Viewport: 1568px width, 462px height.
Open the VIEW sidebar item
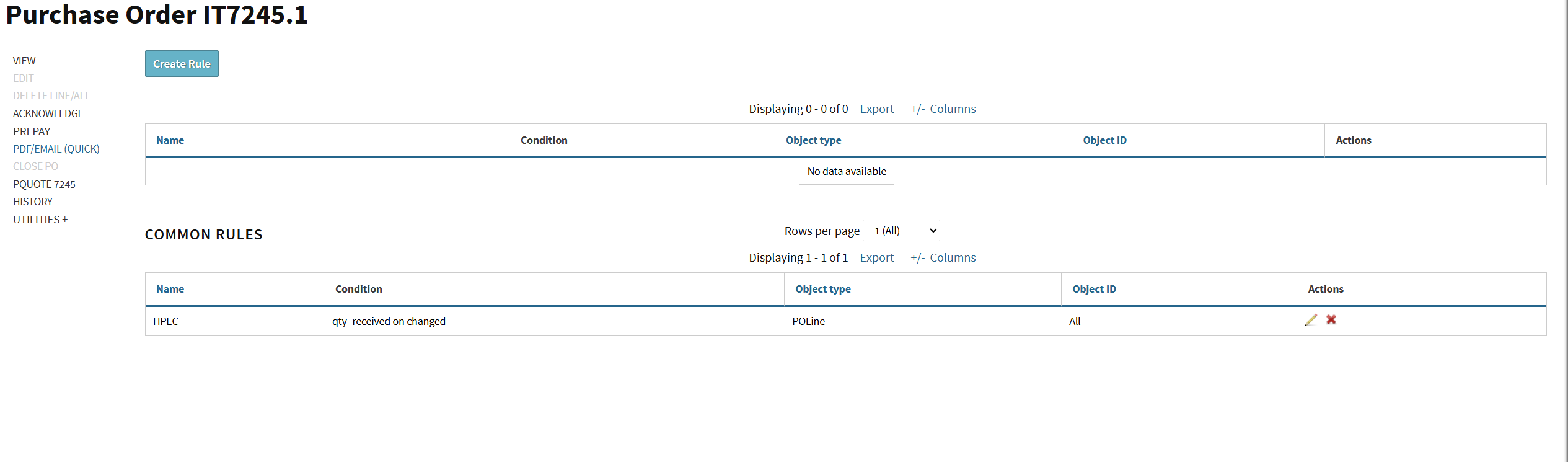tap(24, 61)
